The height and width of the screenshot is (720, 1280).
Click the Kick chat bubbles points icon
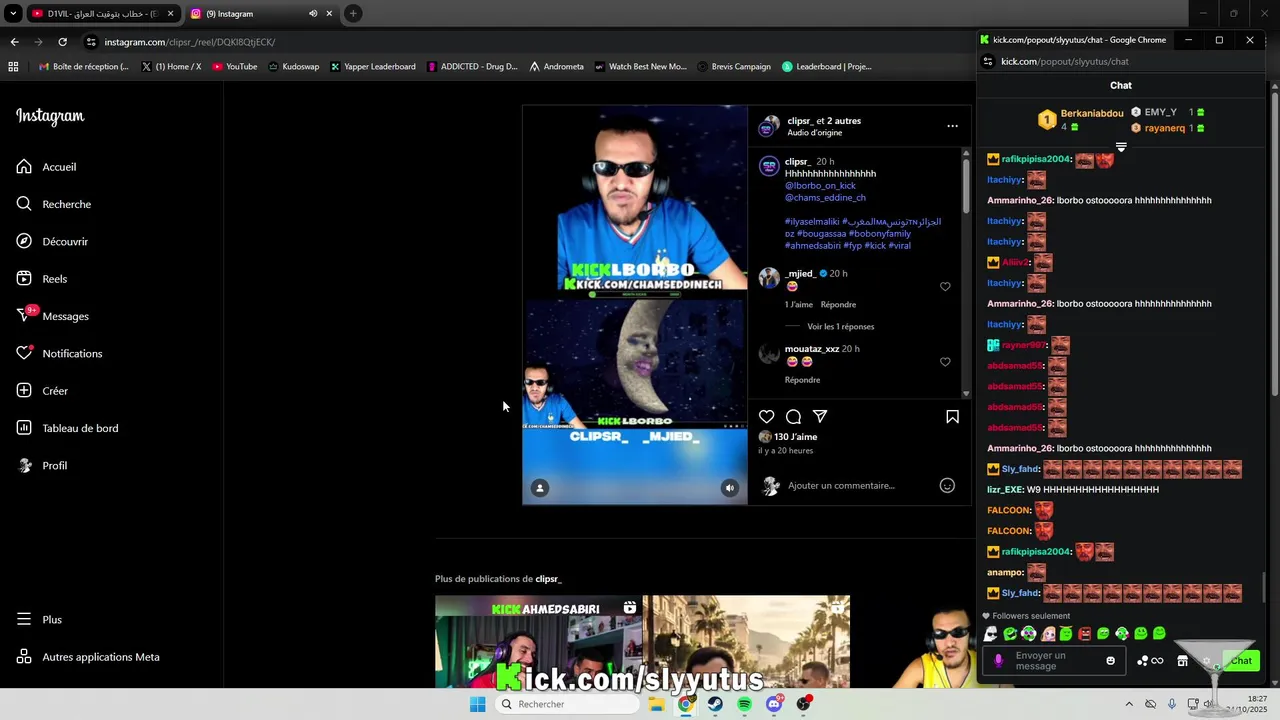1143,661
